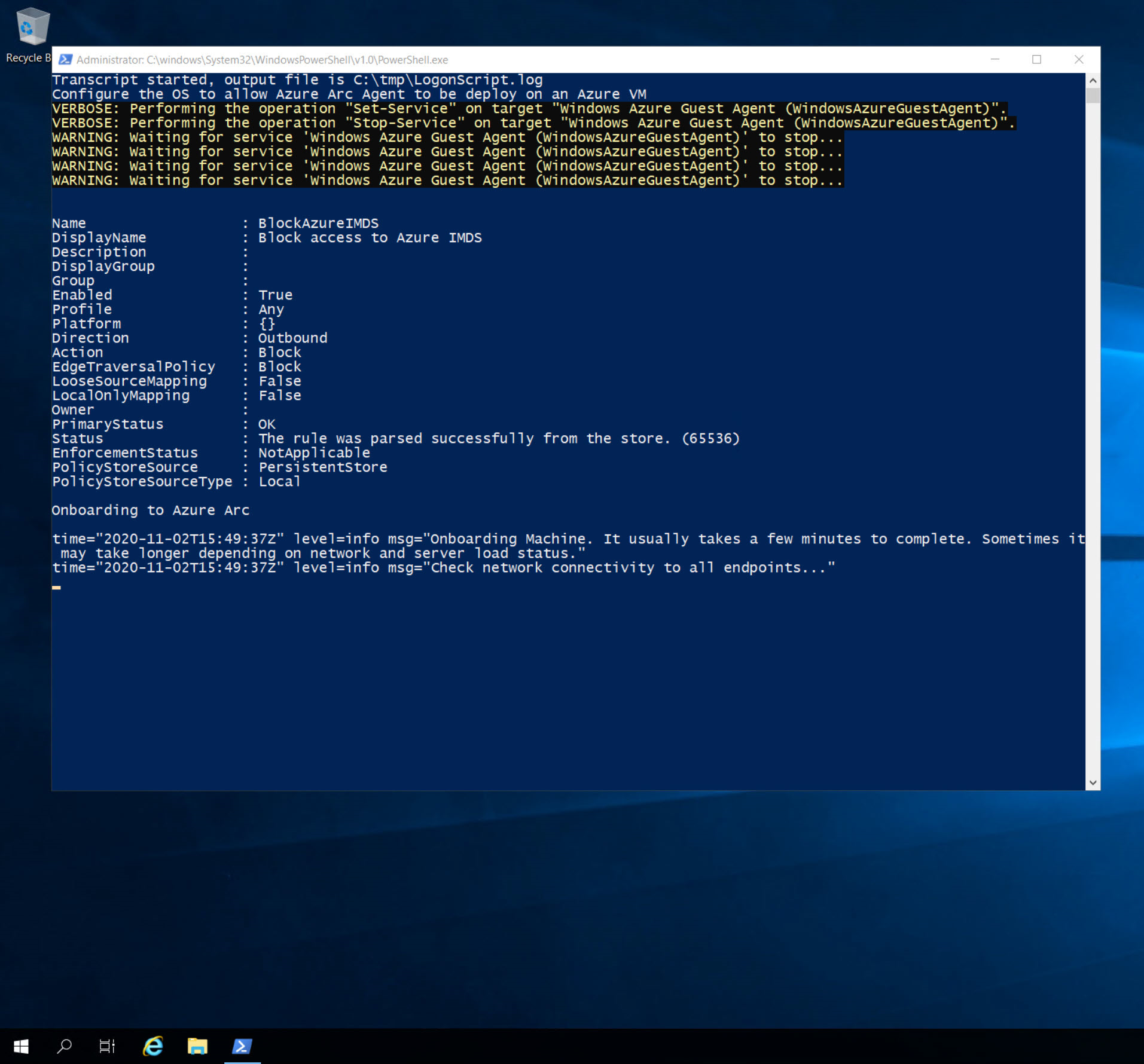The image size is (1144, 1064).
Task: Click the 'BlockAzureIMDS' name value
Action: pyautogui.click(x=318, y=224)
